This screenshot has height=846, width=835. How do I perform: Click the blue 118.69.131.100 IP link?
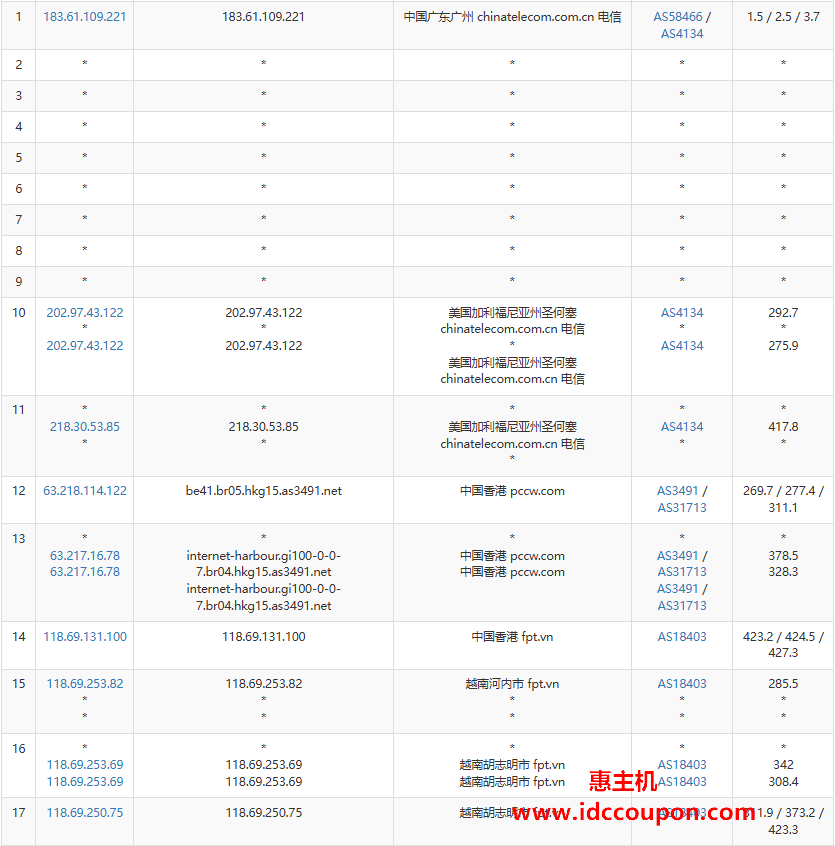coord(85,637)
